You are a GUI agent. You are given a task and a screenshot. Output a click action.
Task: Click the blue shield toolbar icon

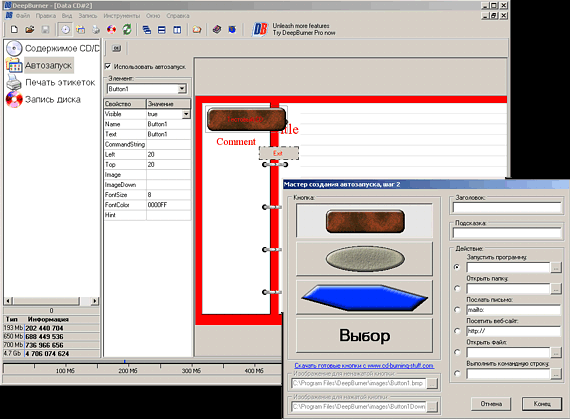tap(232, 29)
